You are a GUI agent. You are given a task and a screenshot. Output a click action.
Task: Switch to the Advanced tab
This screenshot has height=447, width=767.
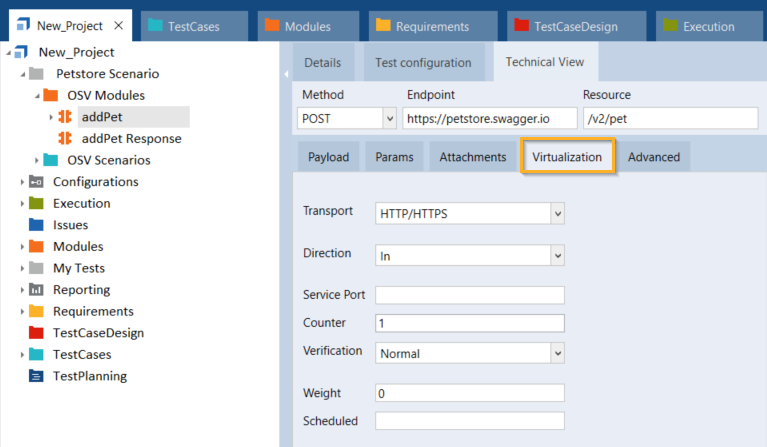[653, 157]
